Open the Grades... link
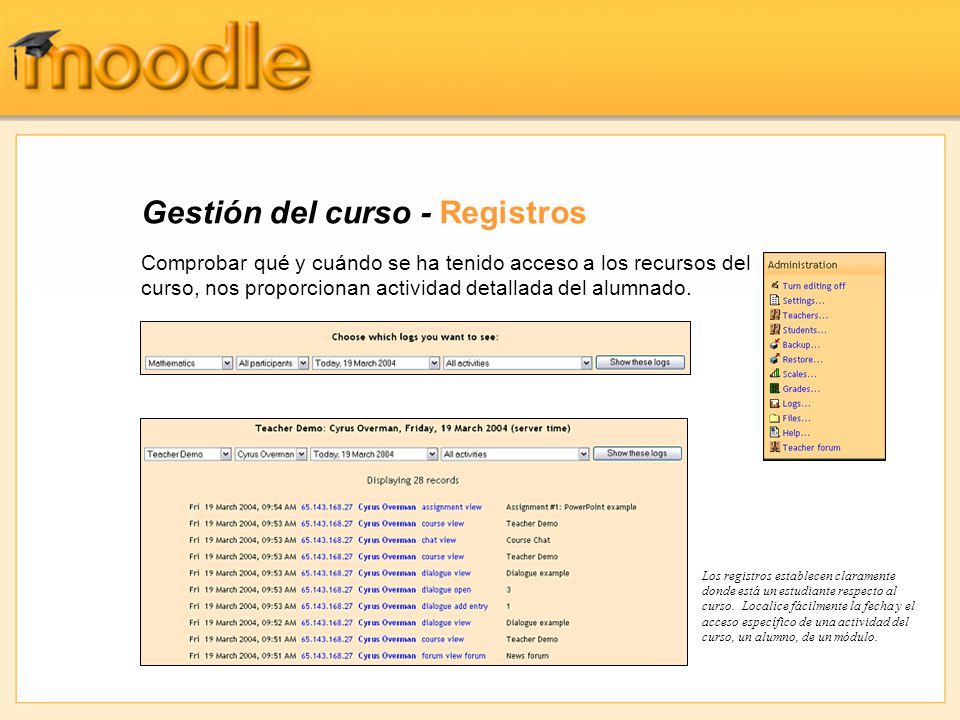The image size is (960, 720). (x=801, y=389)
